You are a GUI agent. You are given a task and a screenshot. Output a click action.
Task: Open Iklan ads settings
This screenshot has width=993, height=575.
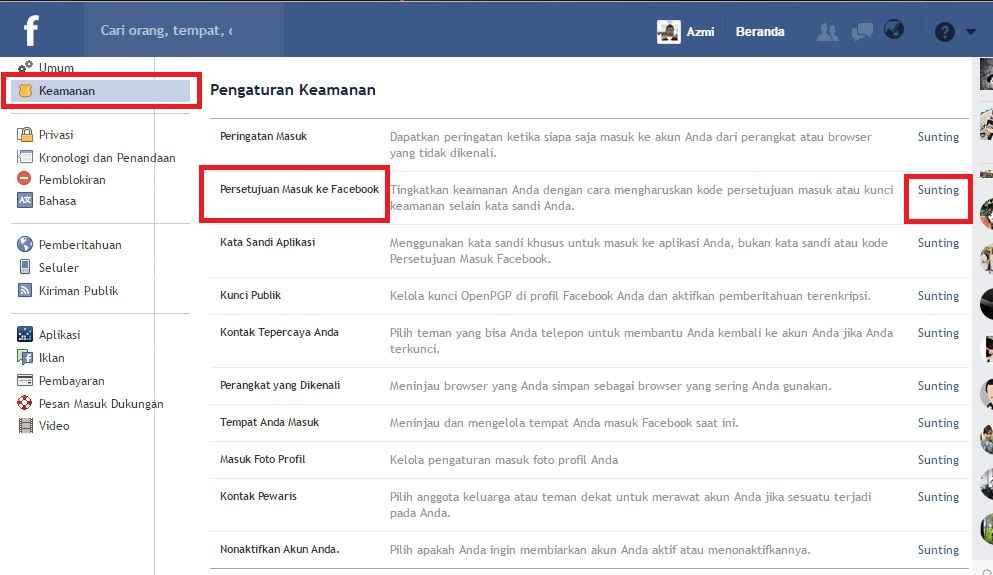(51, 358)
